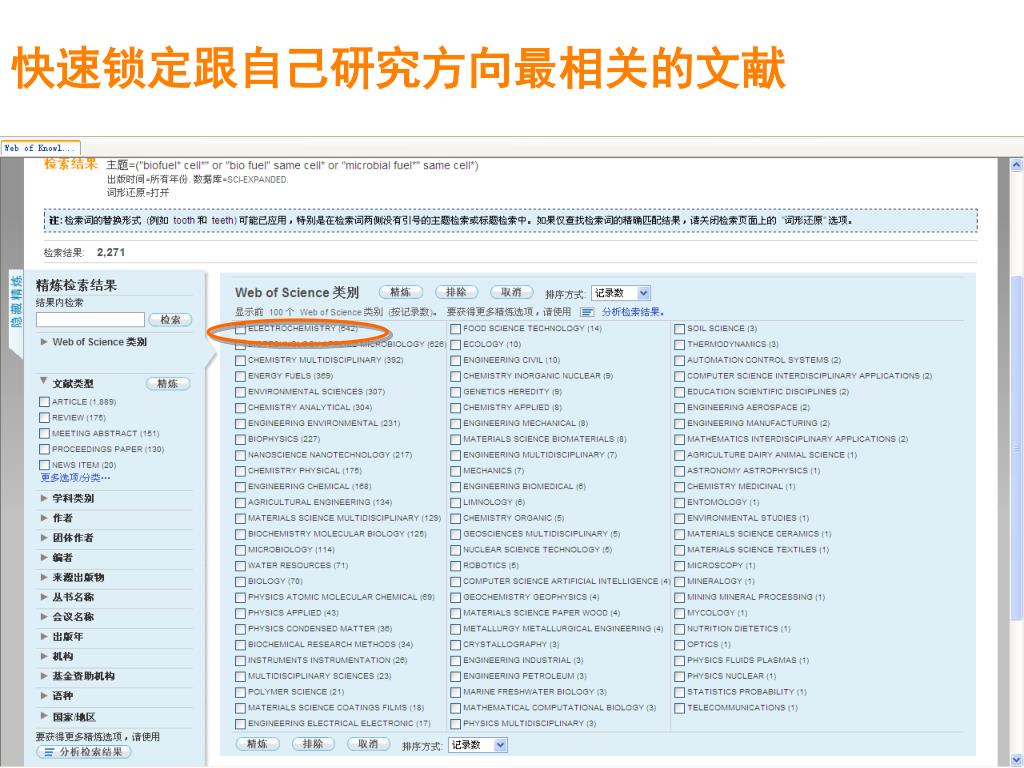The width and height of the screenshot is (1024, 768).
Task: Click the scrollbar down arrow
Action: click(1016, 760)
